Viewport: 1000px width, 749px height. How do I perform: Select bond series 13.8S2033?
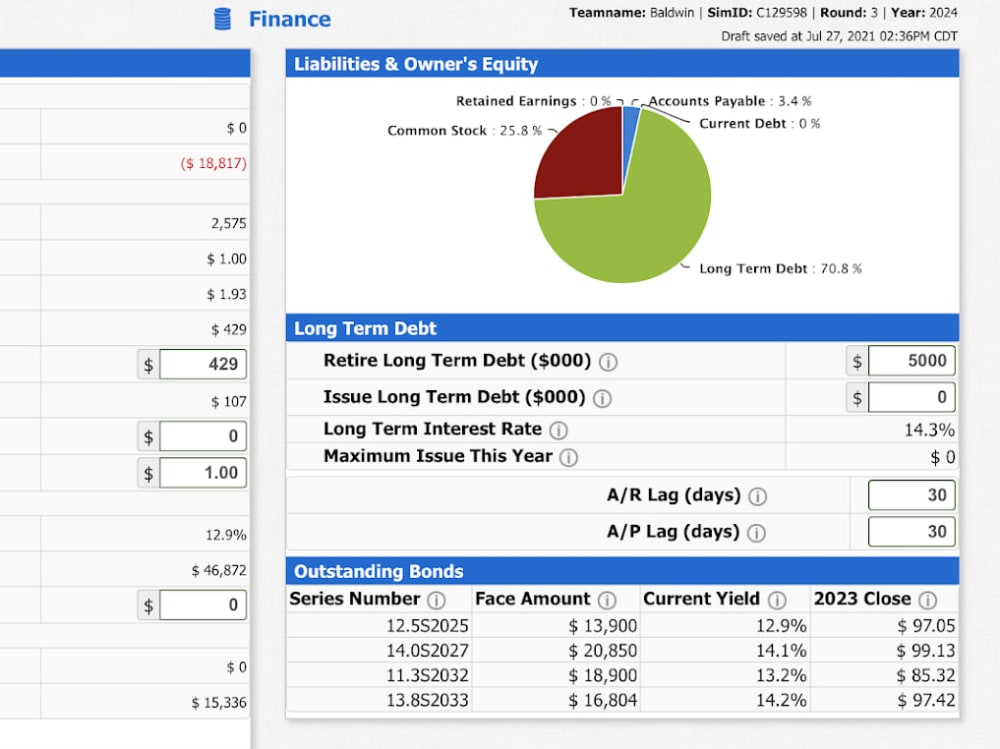click(427, 701)
